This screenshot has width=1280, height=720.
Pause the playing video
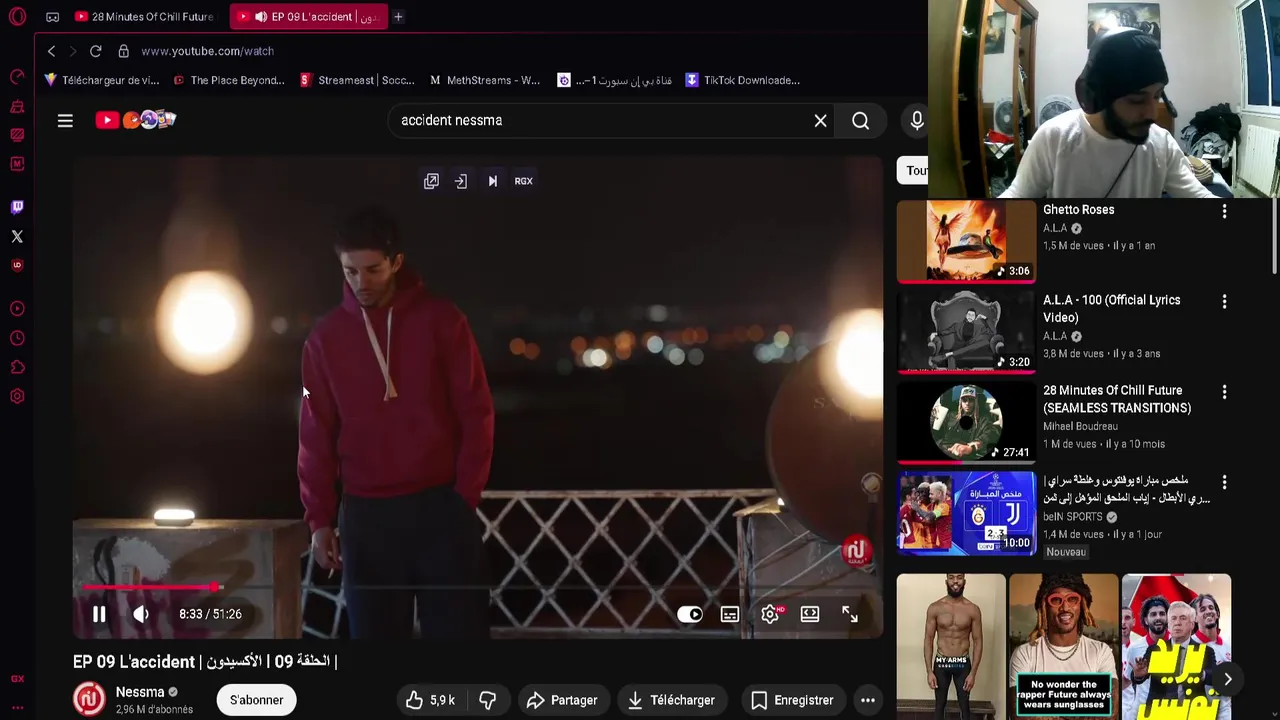99,614
